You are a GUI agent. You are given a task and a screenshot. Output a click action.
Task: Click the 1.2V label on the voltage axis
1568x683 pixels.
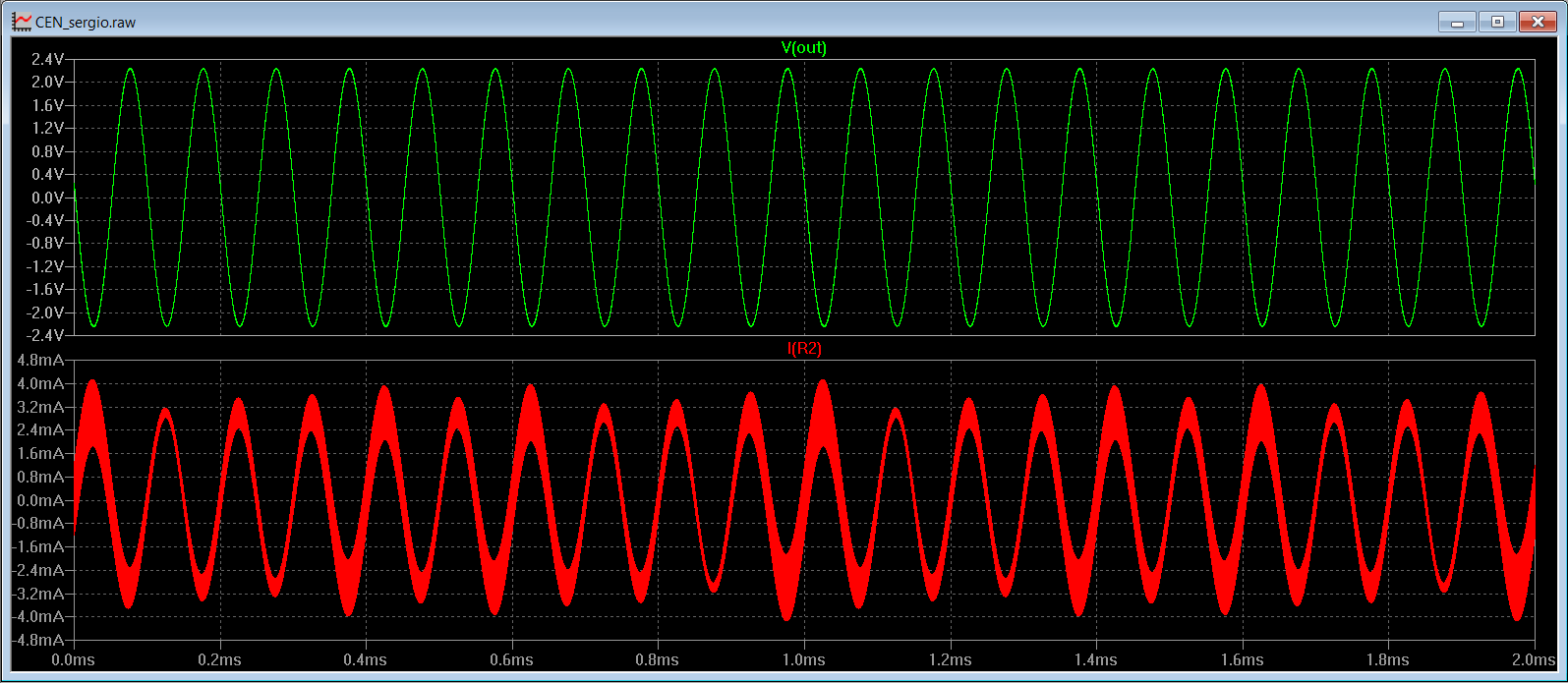[47, 129]
